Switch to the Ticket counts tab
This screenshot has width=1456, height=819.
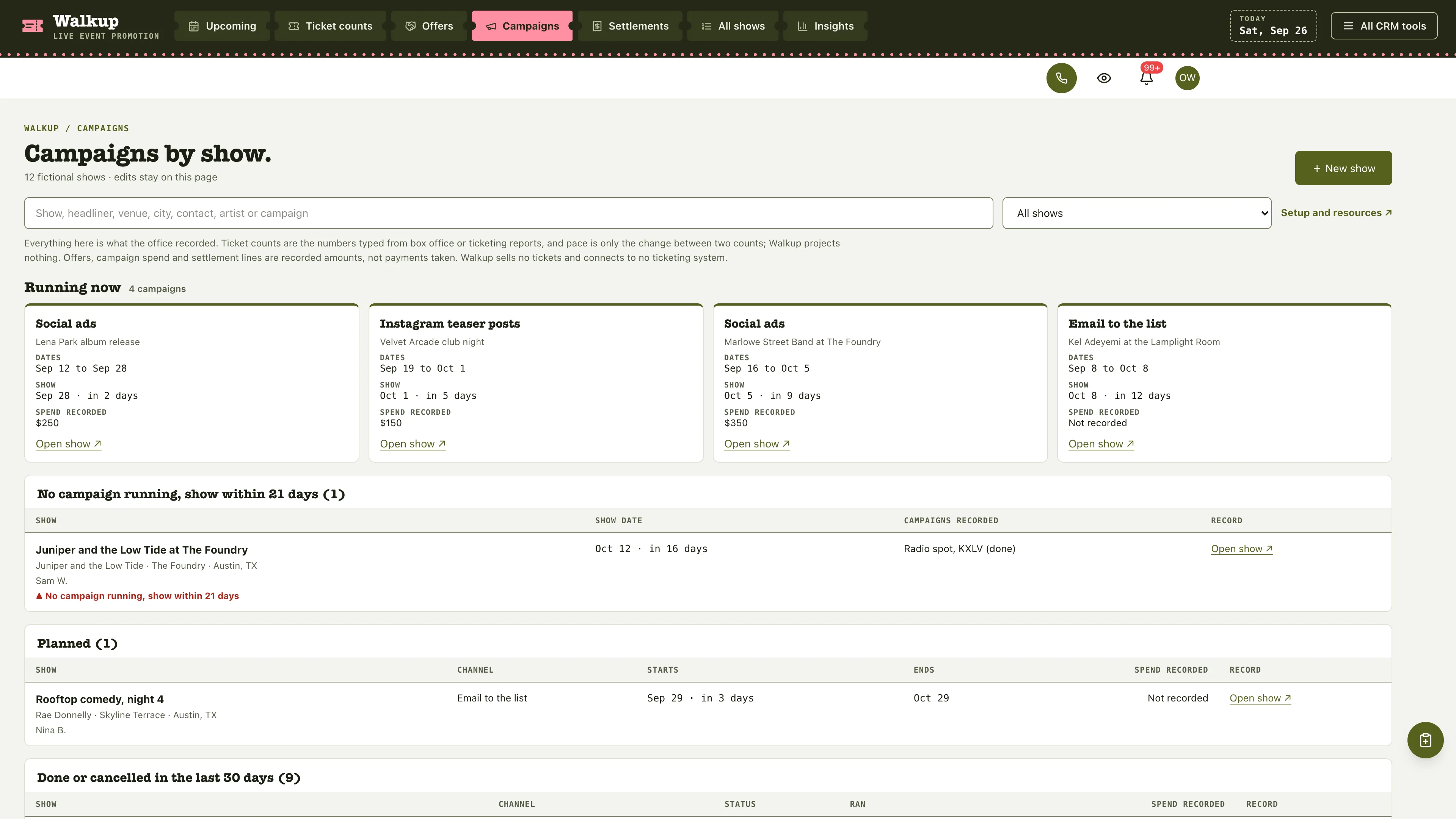(330, 26)
